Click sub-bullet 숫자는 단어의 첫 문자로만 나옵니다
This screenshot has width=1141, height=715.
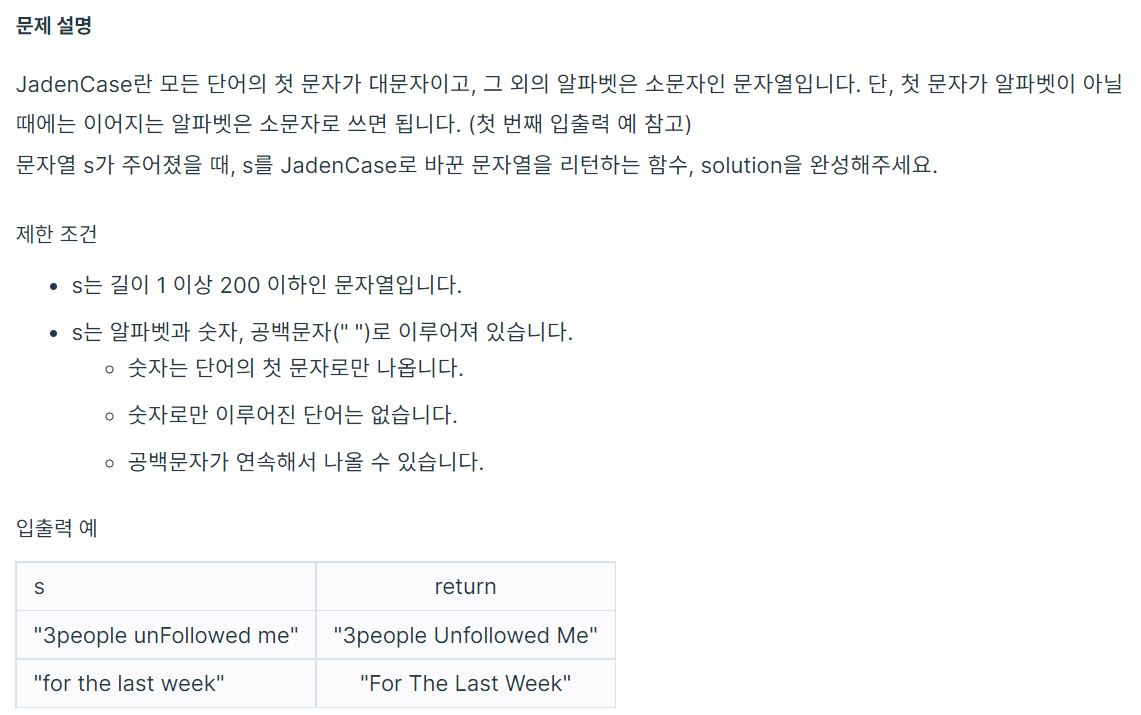click(295, 368)
